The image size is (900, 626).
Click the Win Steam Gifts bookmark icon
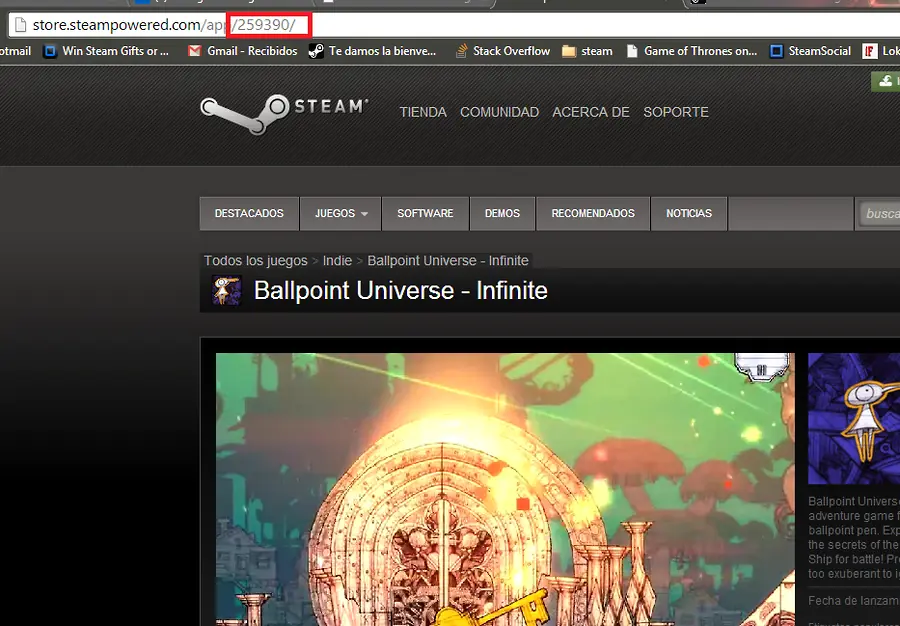tap(51, 51)
